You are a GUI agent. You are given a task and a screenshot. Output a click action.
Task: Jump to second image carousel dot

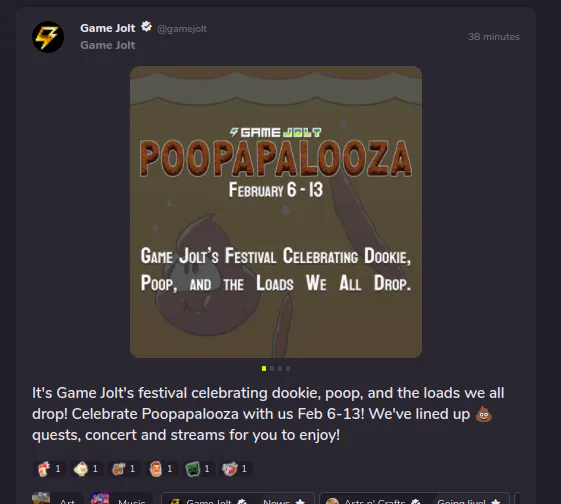click(x=272, y=368)
